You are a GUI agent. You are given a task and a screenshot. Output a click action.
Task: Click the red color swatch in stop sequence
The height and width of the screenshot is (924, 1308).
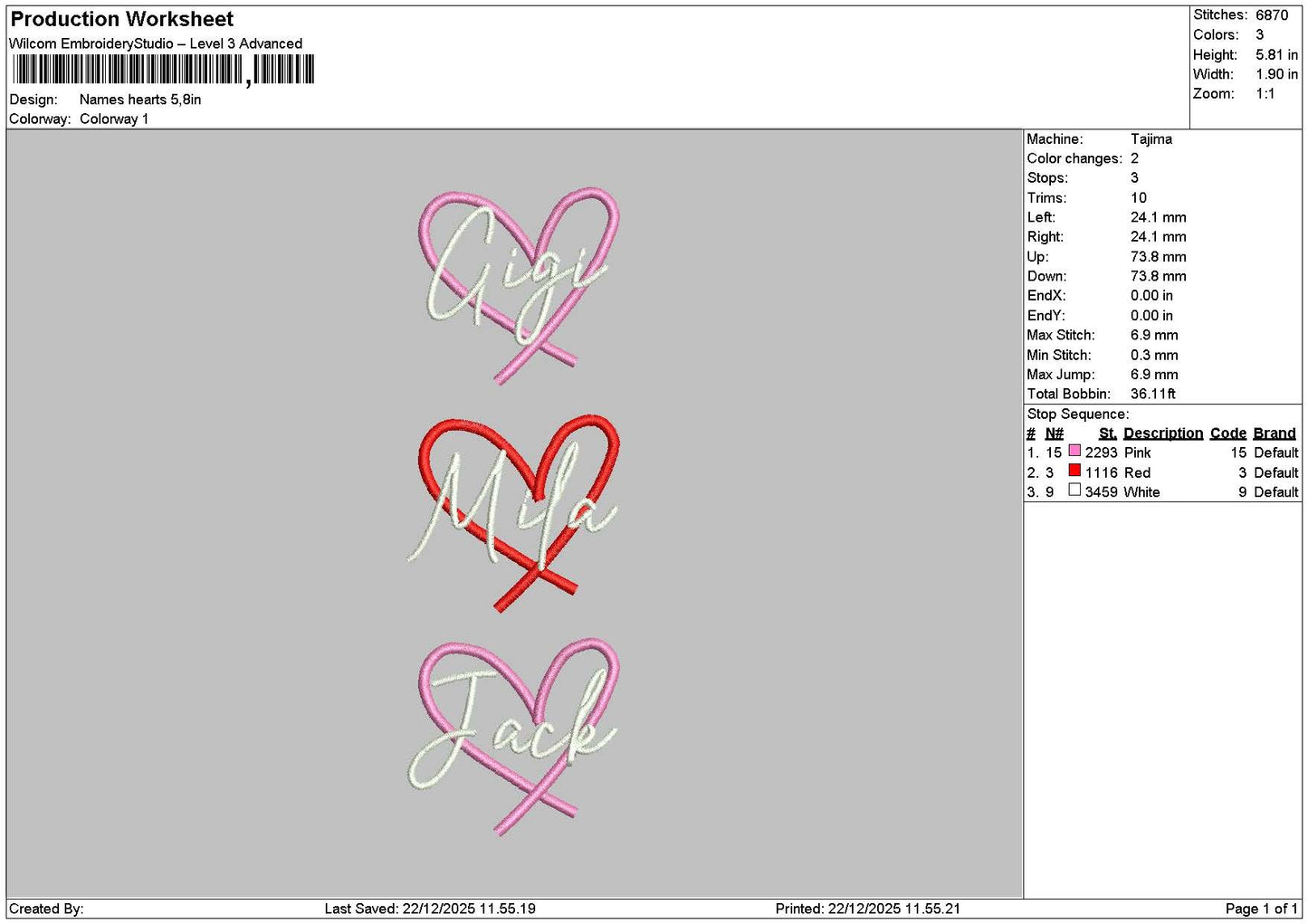pyautogui.click(x=1074, y=471)
